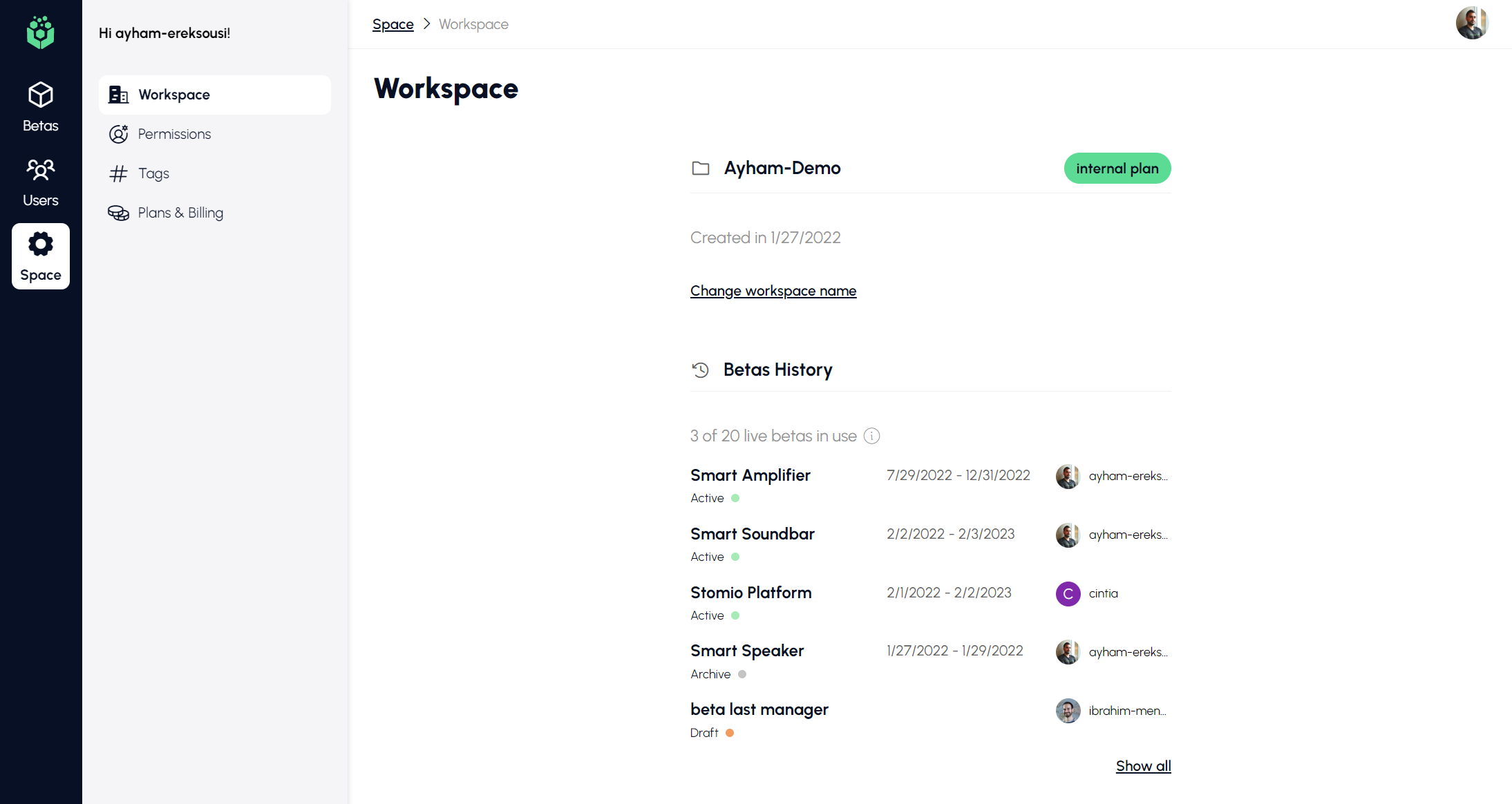Click the Space breadcrumb link

393,24
